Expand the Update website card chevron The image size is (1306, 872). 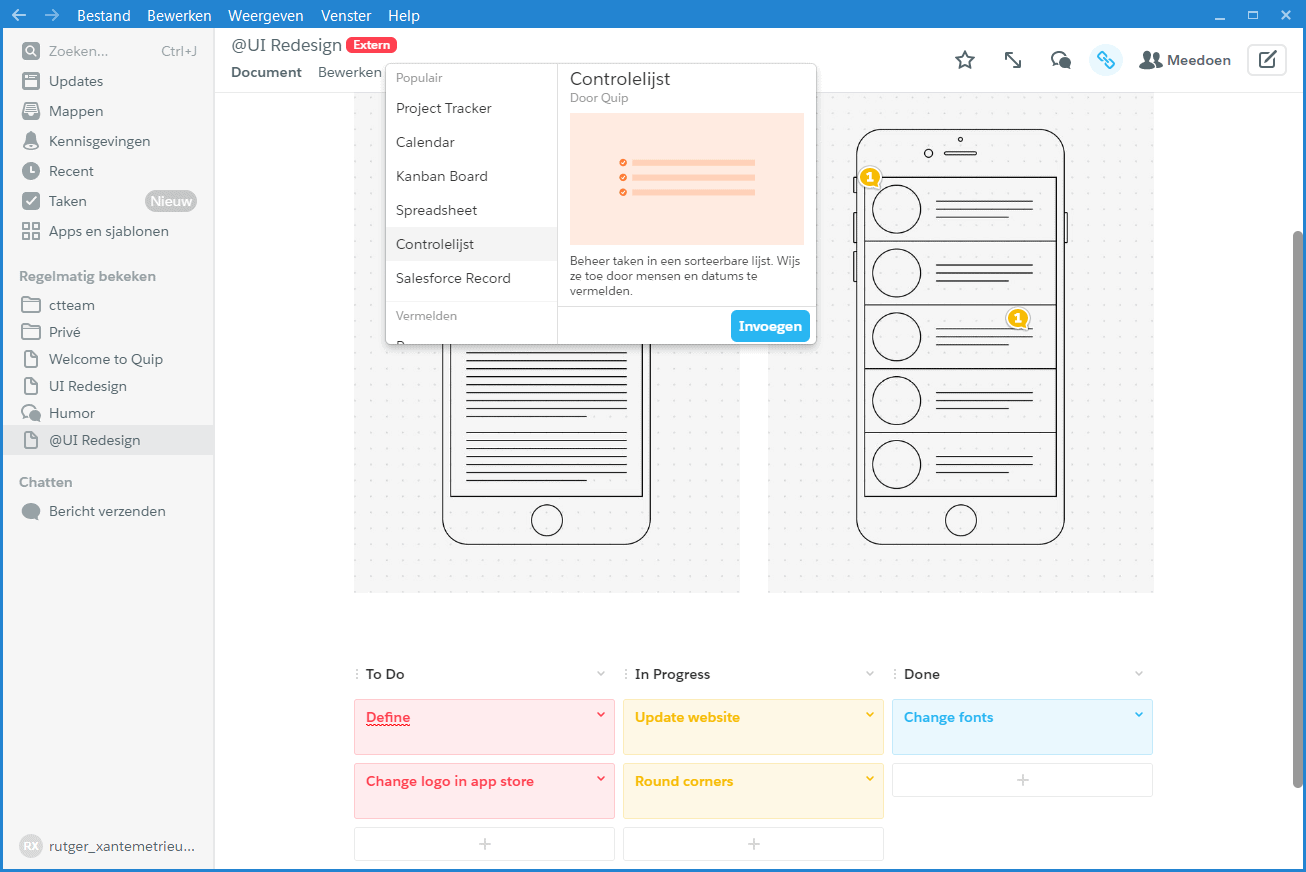pyautogui.click(x=869, y=713)
